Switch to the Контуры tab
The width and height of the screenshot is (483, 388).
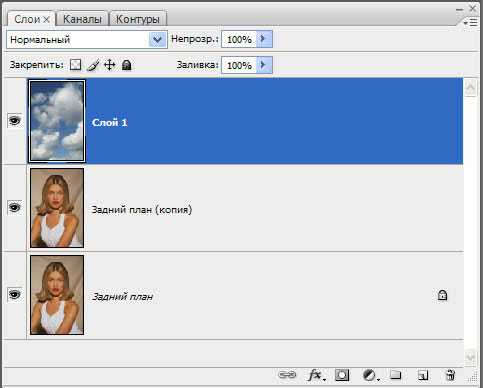click(x=138, y=19)
